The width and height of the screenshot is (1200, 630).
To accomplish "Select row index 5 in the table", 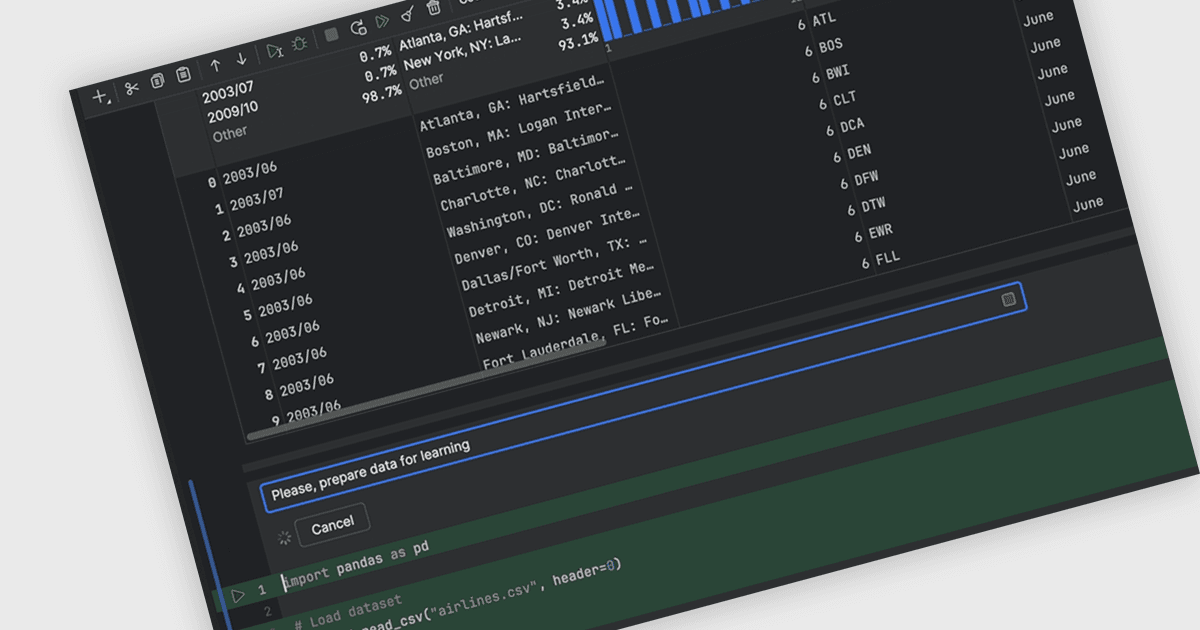I will [247, 316].
